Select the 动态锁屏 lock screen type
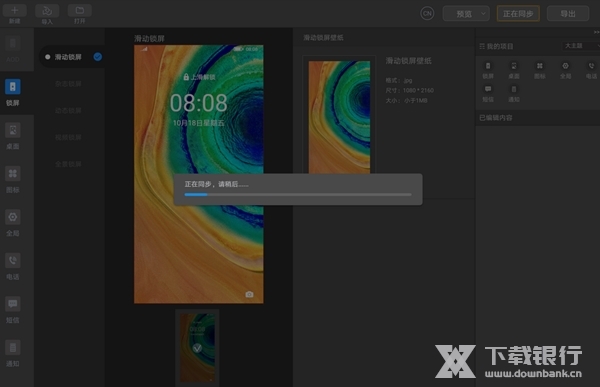This screenshot has height=387, width=600. 68,111
